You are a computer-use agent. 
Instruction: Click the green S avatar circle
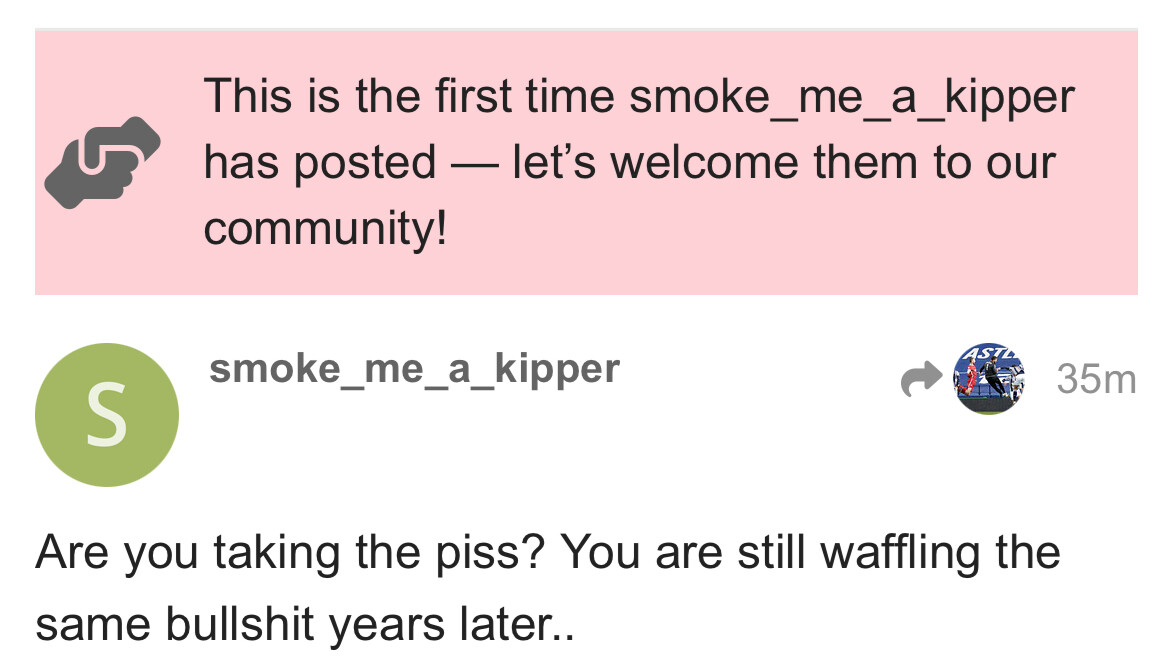[107, 415]
